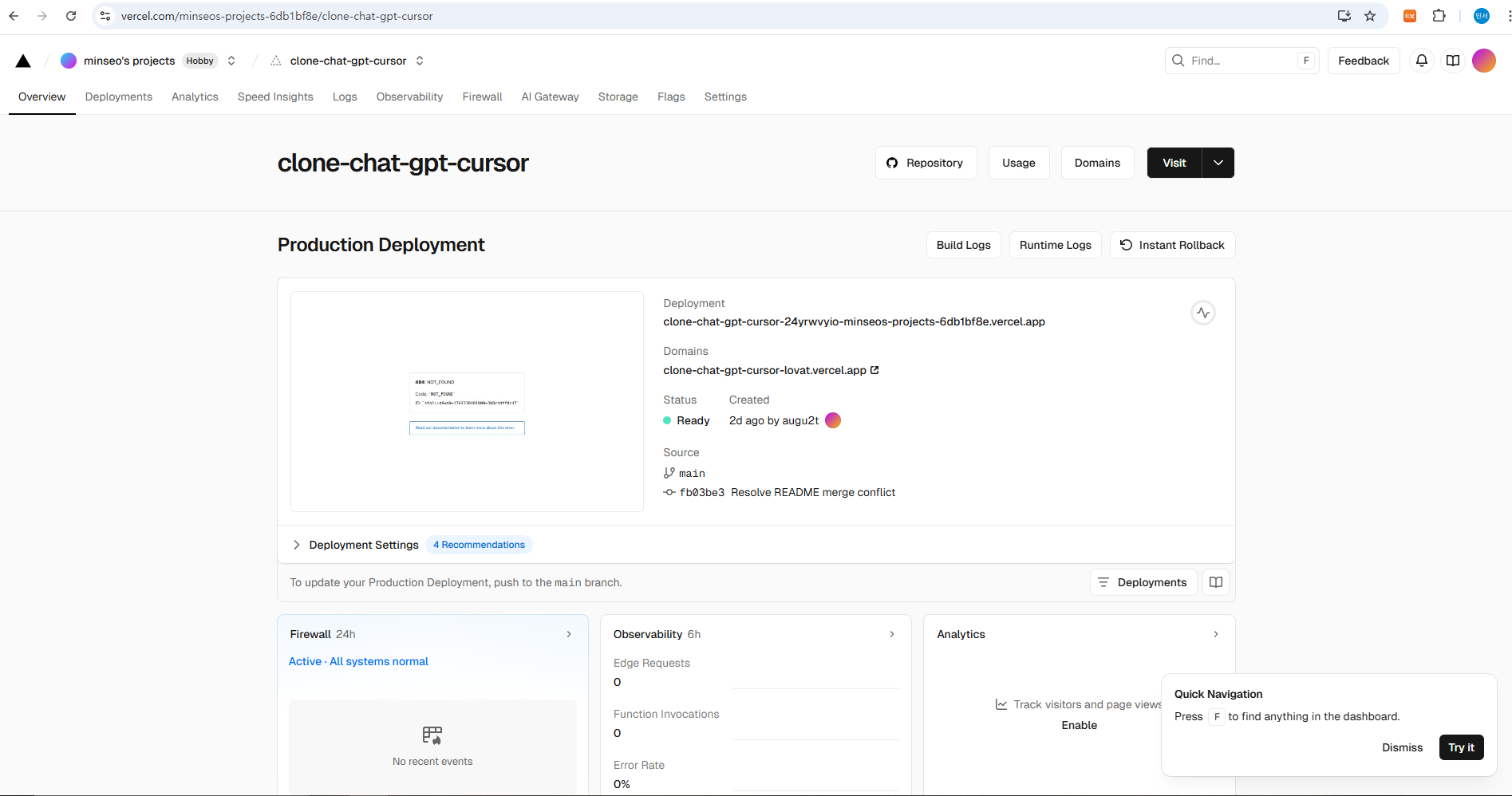Go to the Logs tab
The height and width of the screenshot is (796, 1512).
coord(345,97)
